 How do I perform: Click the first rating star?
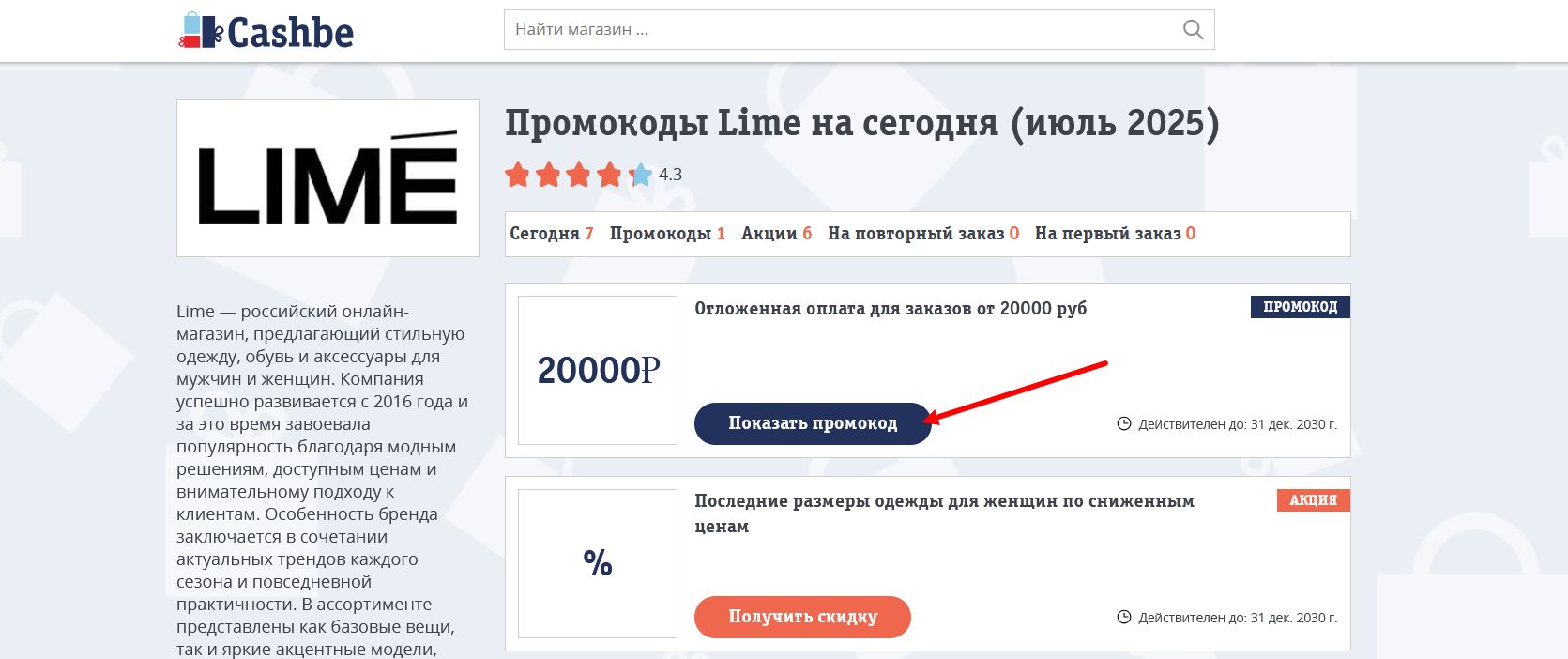(518, 175)
